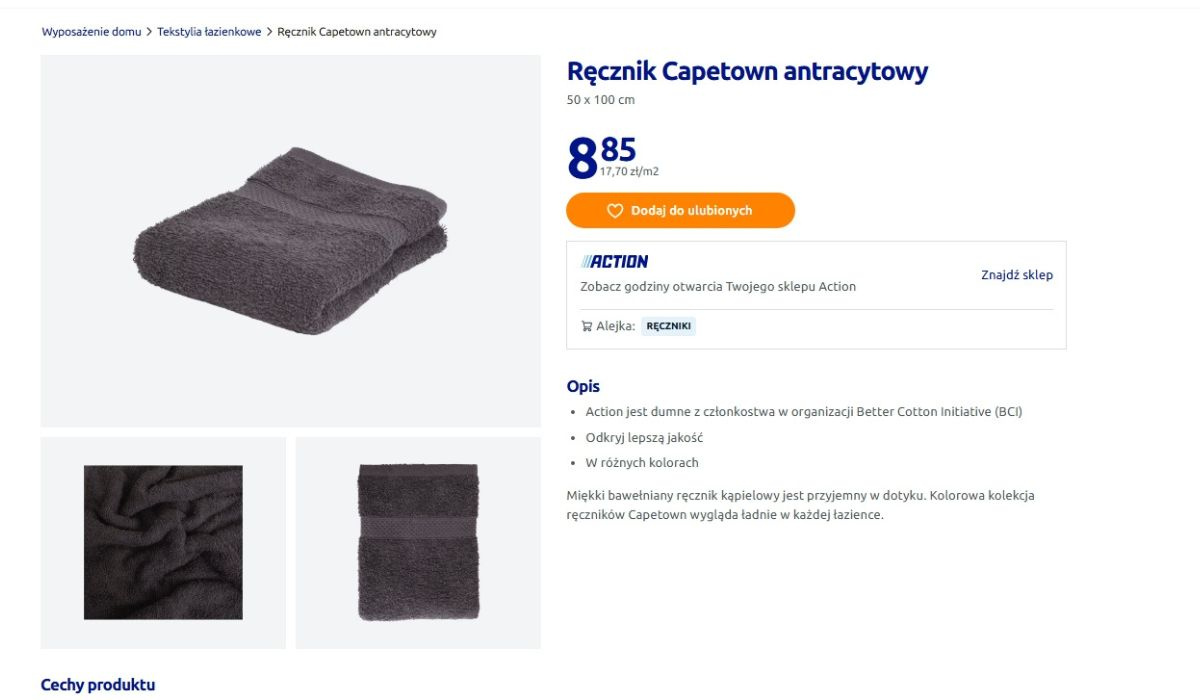Viewport: 1200px width, 700px height.
Task: Click the RĘCZNIKI aisle tag
Action: click(x=669, y=326)
